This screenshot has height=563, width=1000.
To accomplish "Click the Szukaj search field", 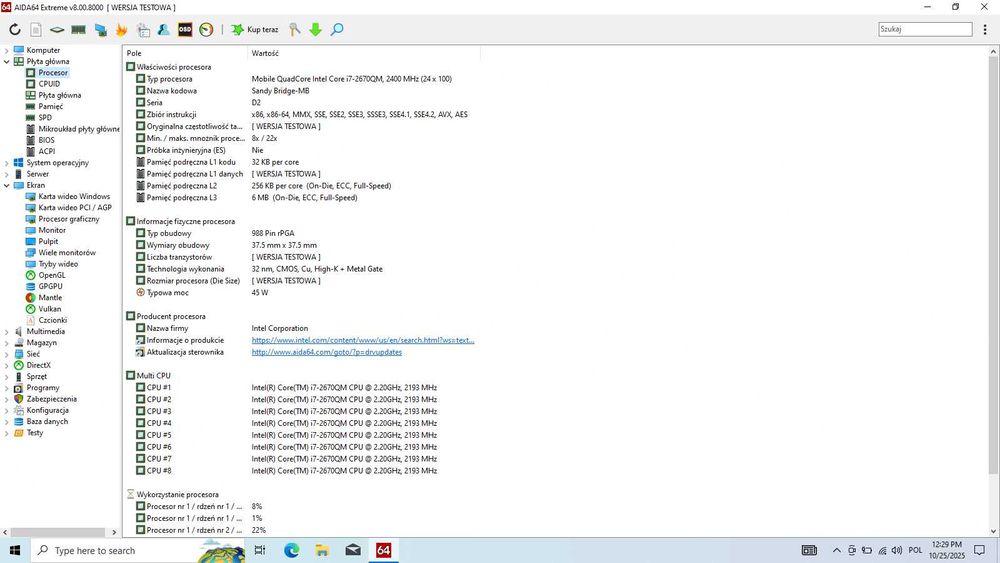I will pyautogui.click(x=925, y=29).
